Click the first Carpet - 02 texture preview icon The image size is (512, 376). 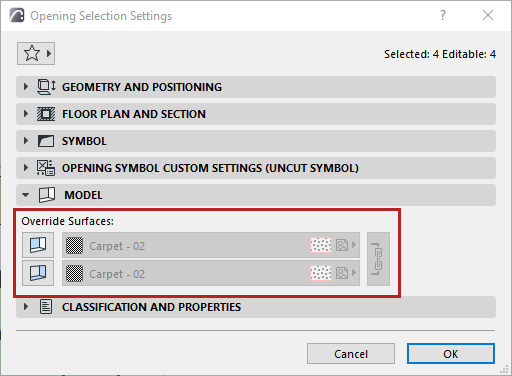point(342,245)
